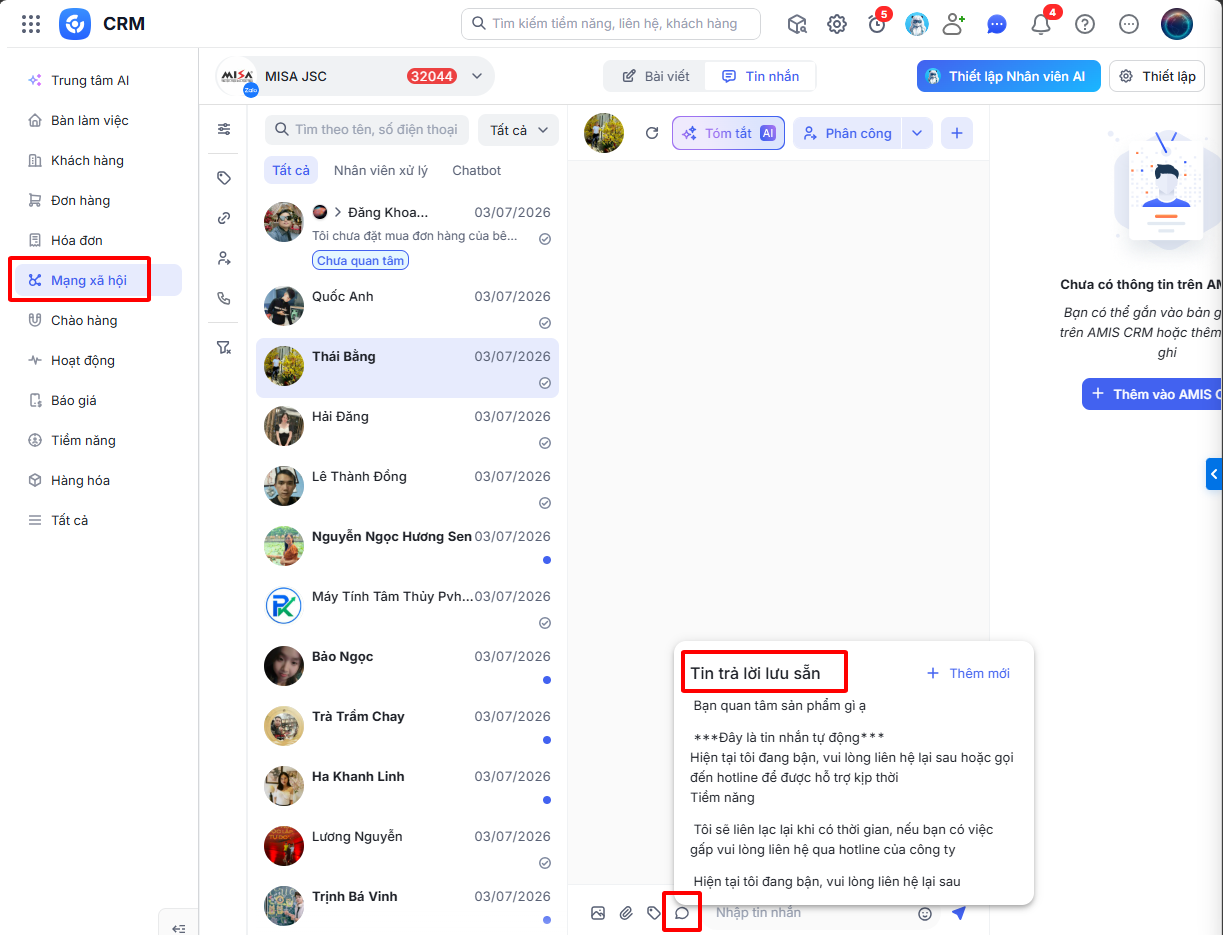Click the insert image icon
The image size is (1223, 935).
point(598,913)
